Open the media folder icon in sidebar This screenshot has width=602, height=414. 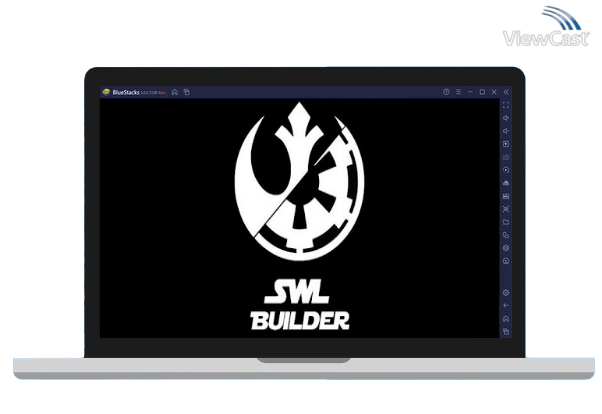506,222
